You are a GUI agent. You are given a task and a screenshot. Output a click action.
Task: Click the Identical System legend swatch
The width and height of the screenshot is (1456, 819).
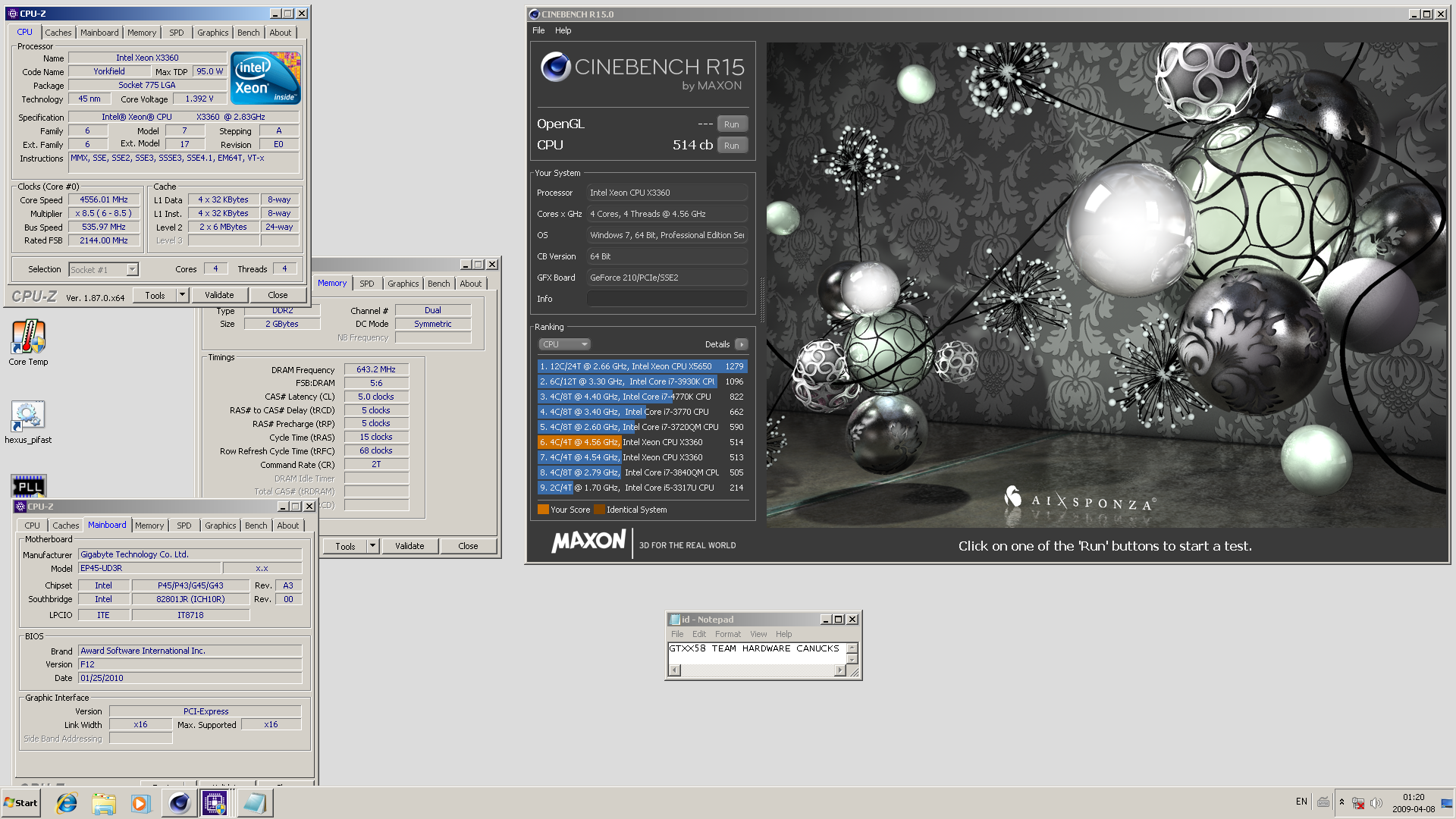click(599, 510)
